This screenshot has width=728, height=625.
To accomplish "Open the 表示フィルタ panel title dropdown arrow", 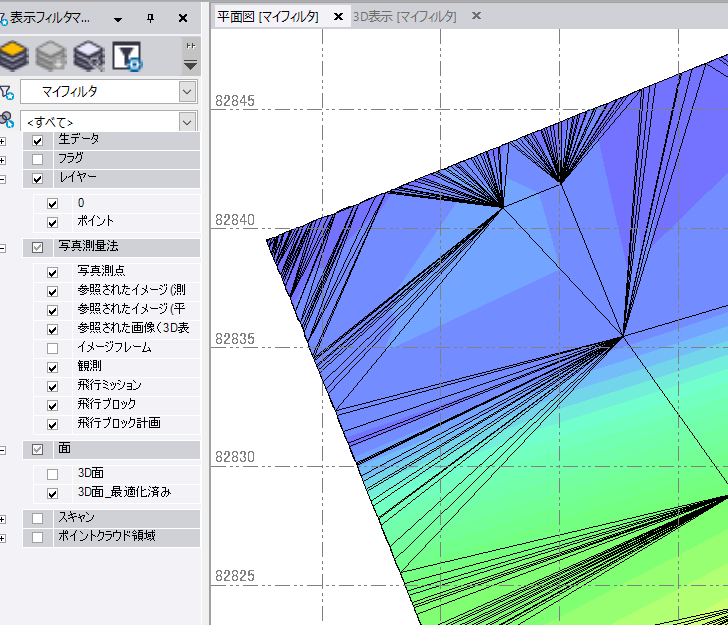I will pos(118,18).
